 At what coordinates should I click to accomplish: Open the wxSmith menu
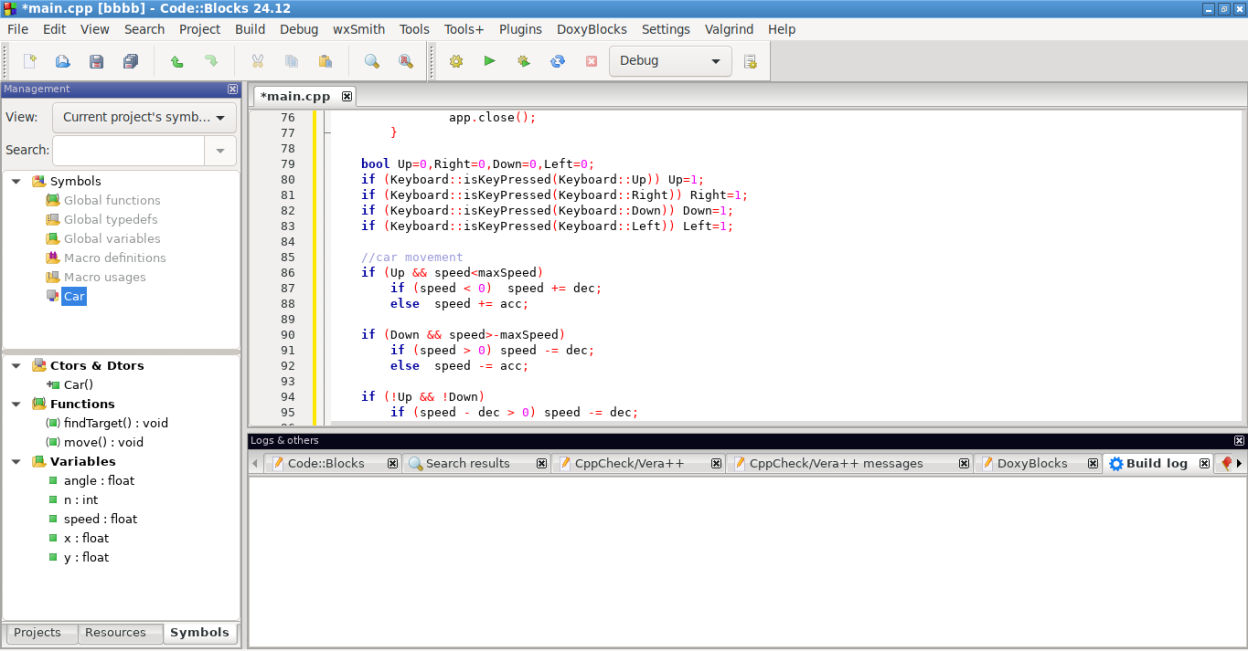coord(357,29)
